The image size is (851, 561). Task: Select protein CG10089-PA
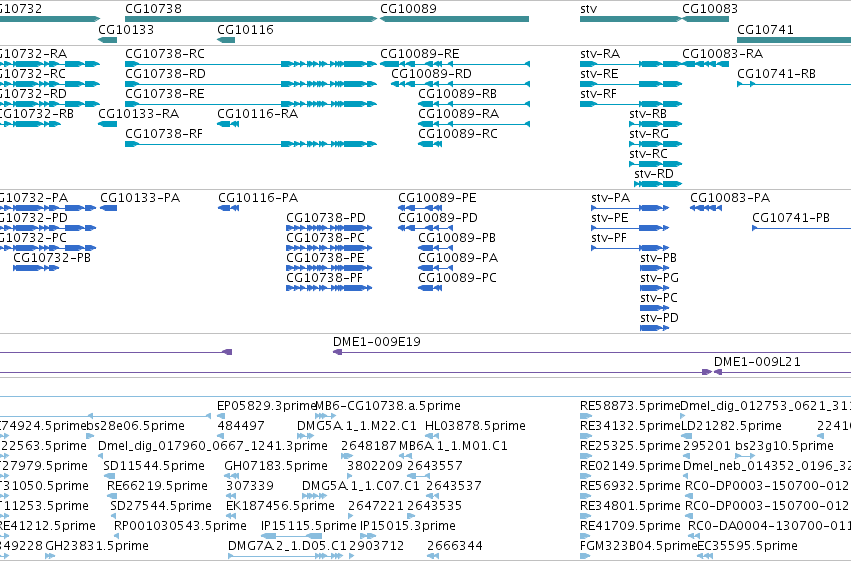click(x=436, y=269)
